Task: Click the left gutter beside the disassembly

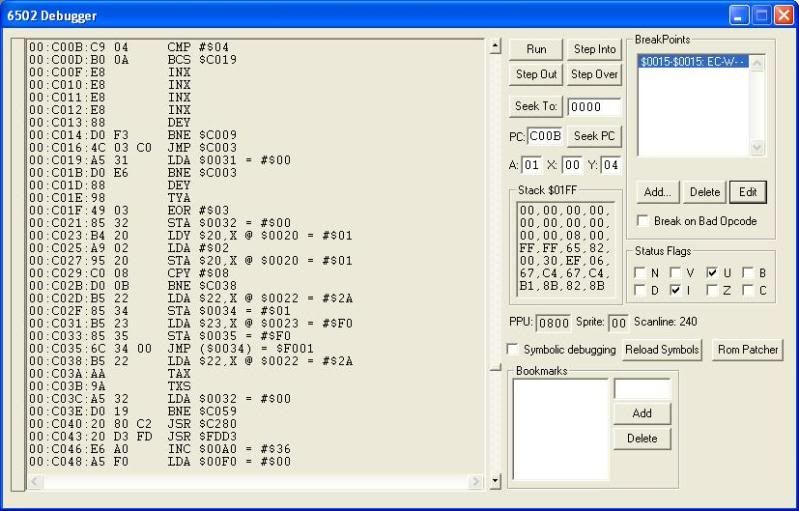Action: [18, 264]
